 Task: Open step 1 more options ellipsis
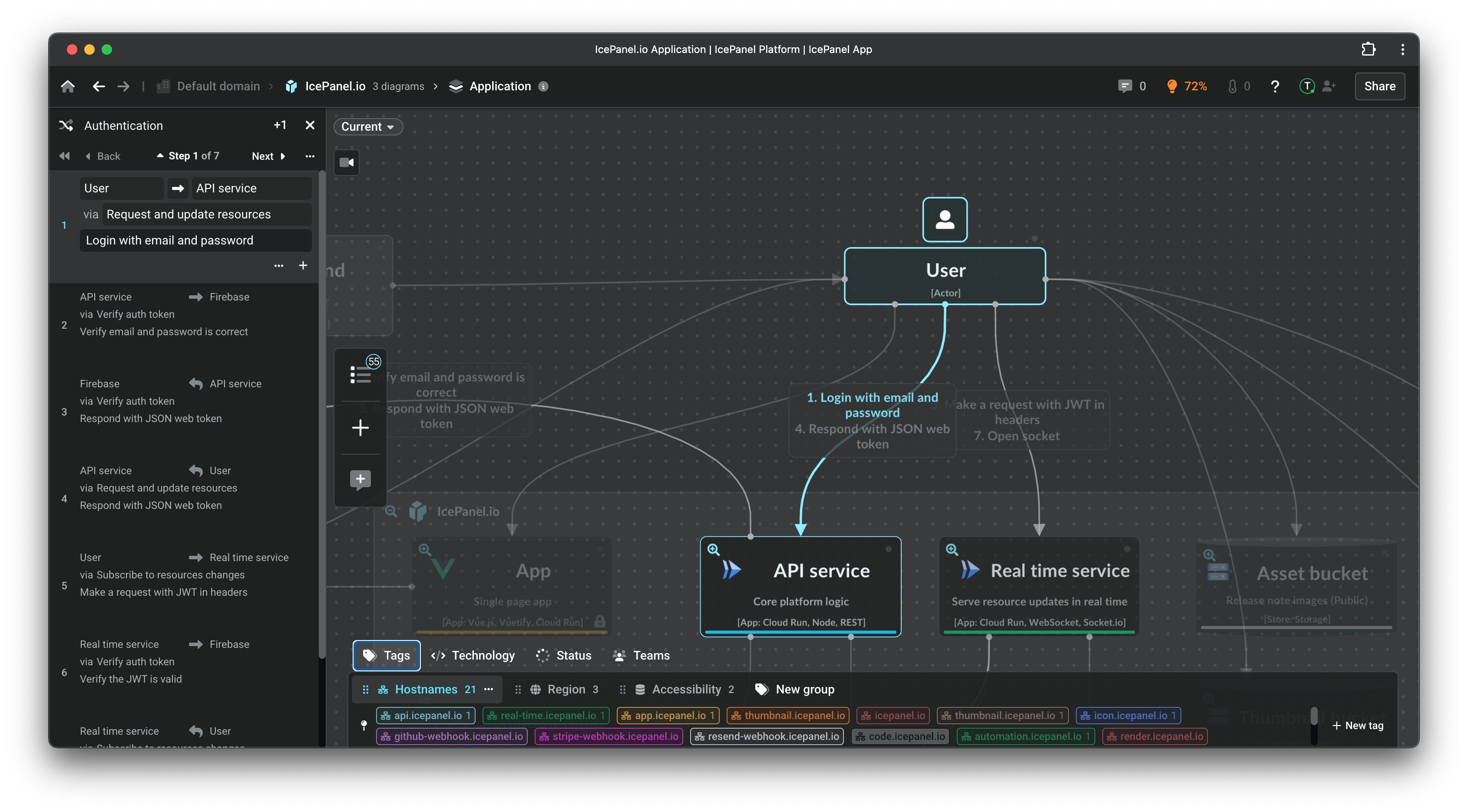click(x=279, y=266)
